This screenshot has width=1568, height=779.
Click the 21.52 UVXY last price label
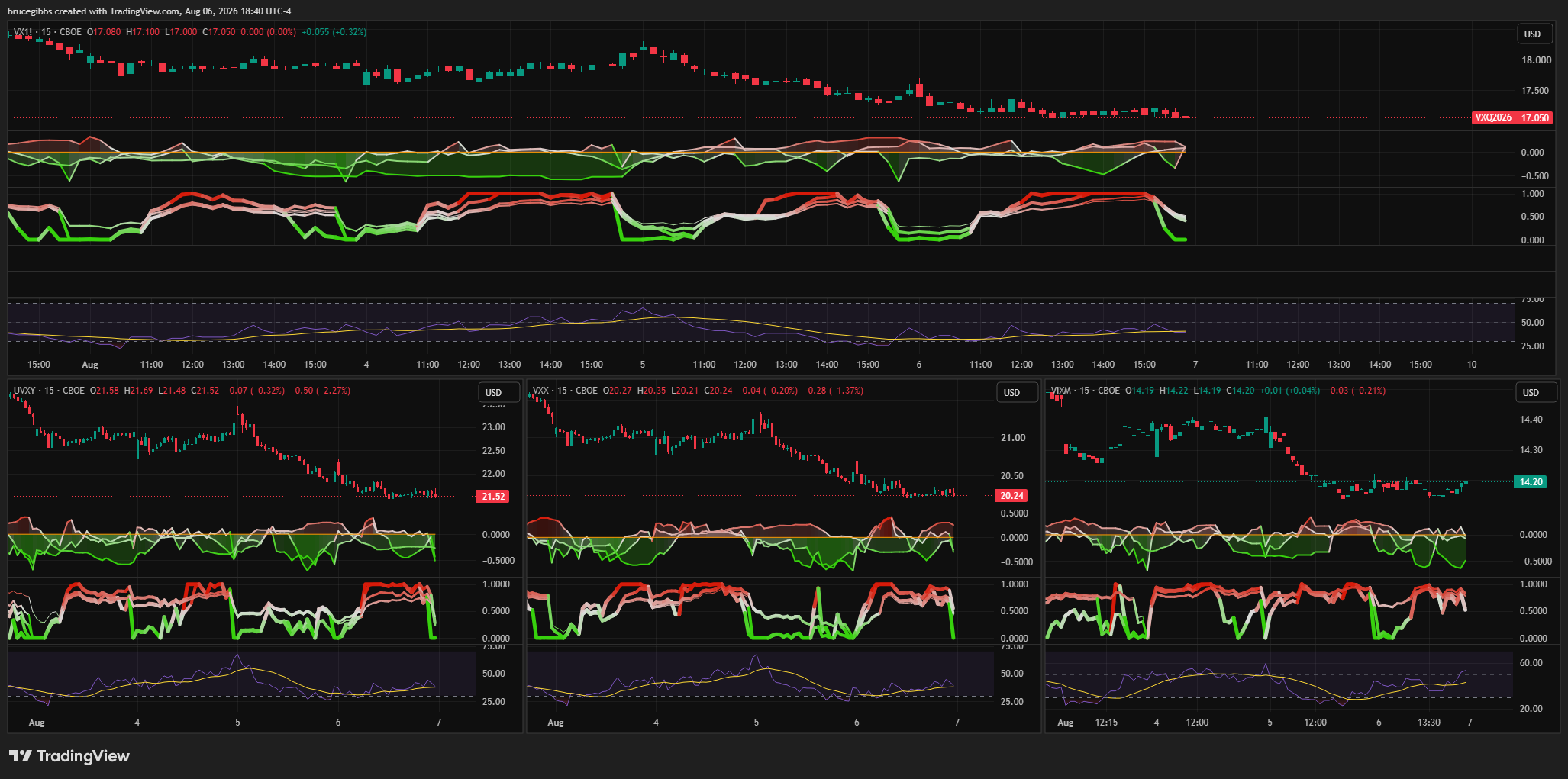(493, 496)
